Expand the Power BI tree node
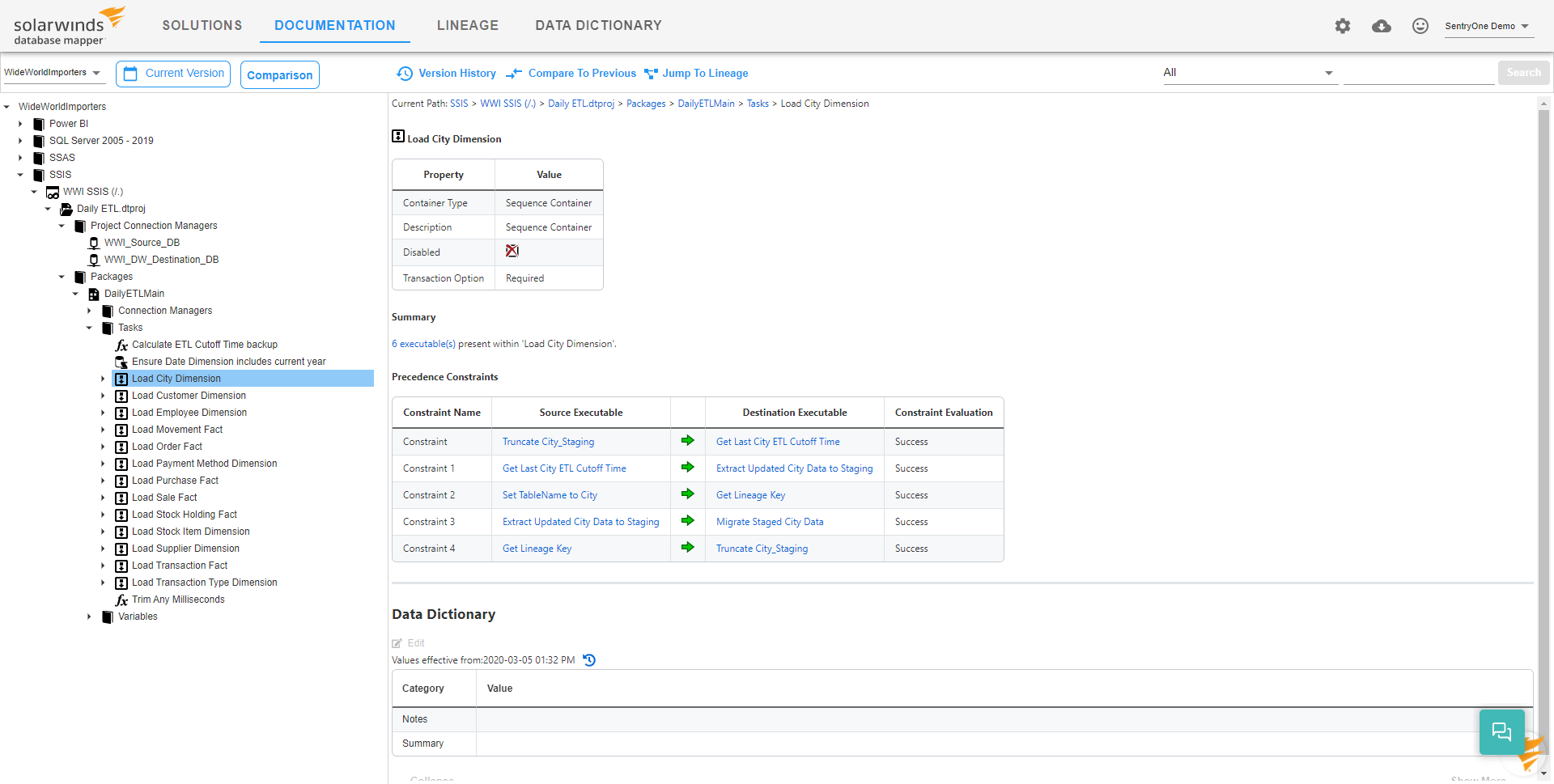 [x=20, y=124]
